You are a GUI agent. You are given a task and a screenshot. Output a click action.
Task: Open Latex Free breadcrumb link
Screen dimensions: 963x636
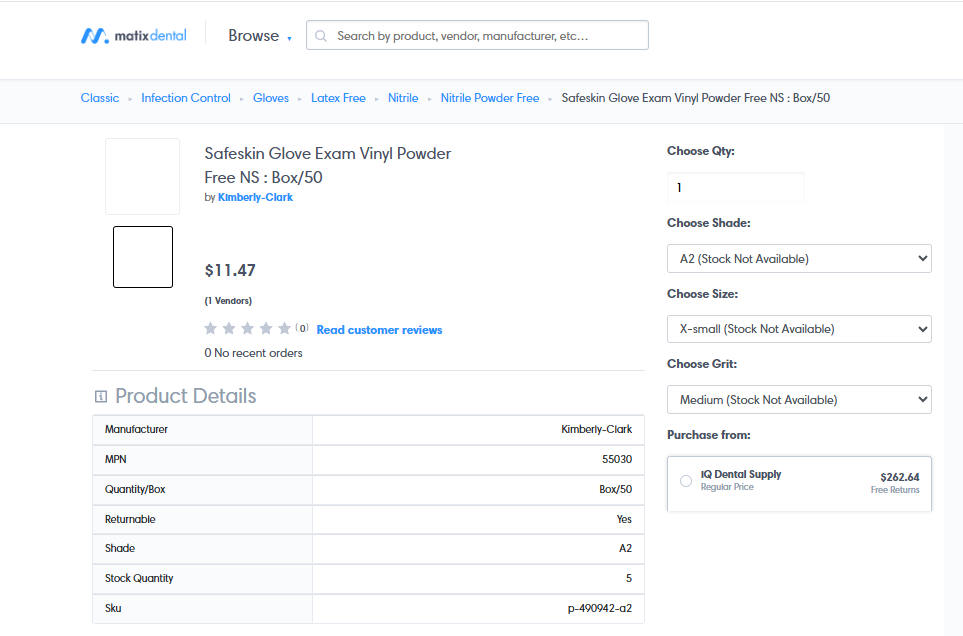338,98
